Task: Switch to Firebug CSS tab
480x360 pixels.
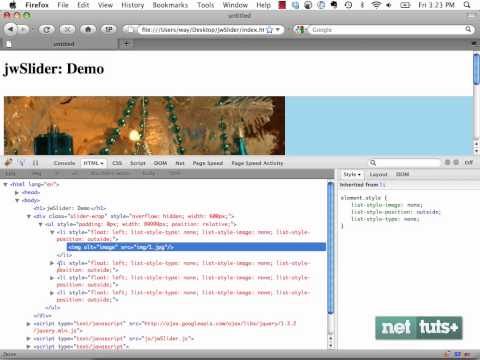Action: [x=117, y=163]
